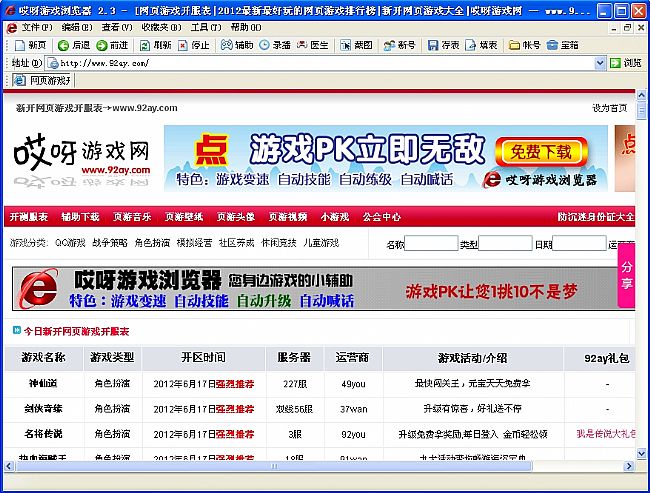Open the 医生 doctor tool
This screenshot has width=650, height=493.
[x=313, y=45]
